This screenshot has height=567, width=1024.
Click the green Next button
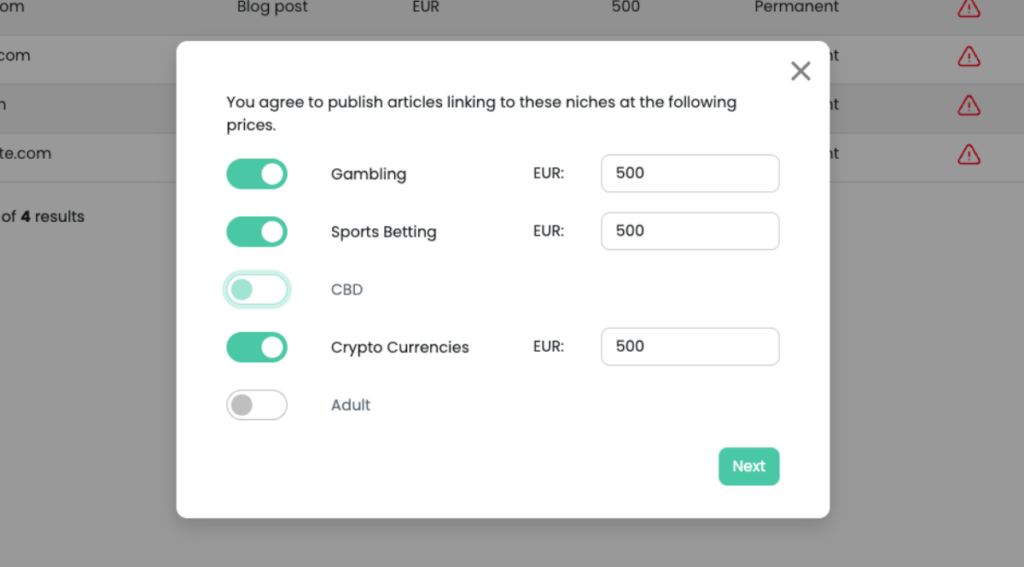click(748, 466)
